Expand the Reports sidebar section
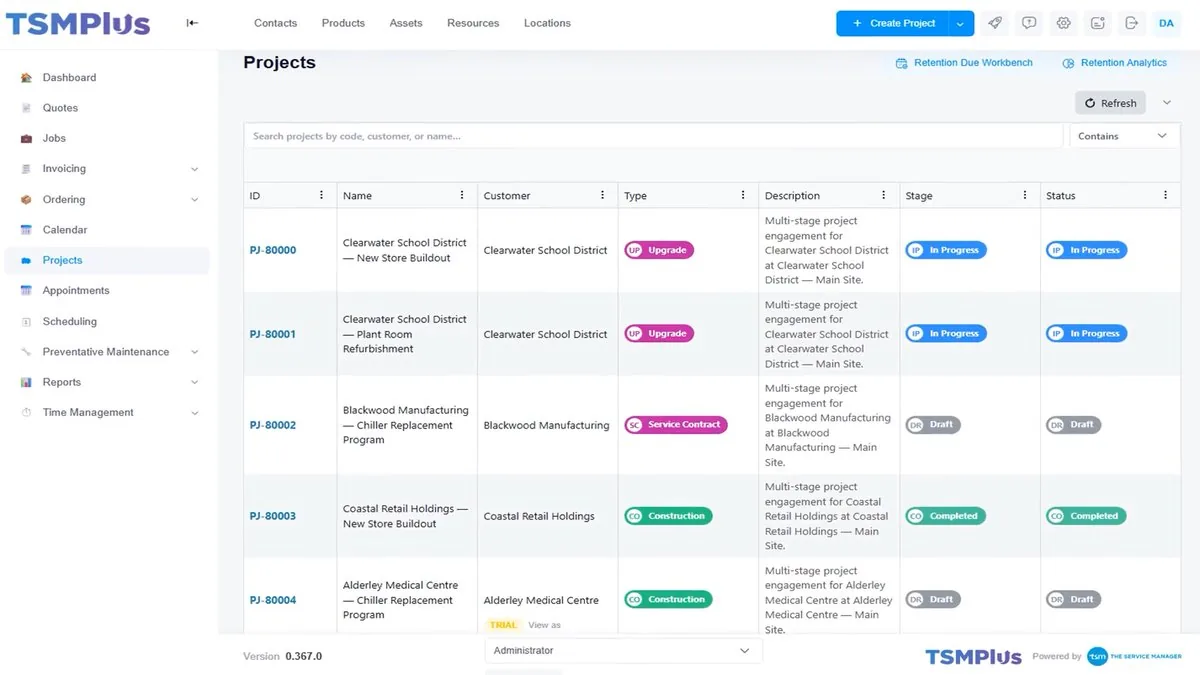The width and height of the screenshot is (1200, 675). (194, 382)
